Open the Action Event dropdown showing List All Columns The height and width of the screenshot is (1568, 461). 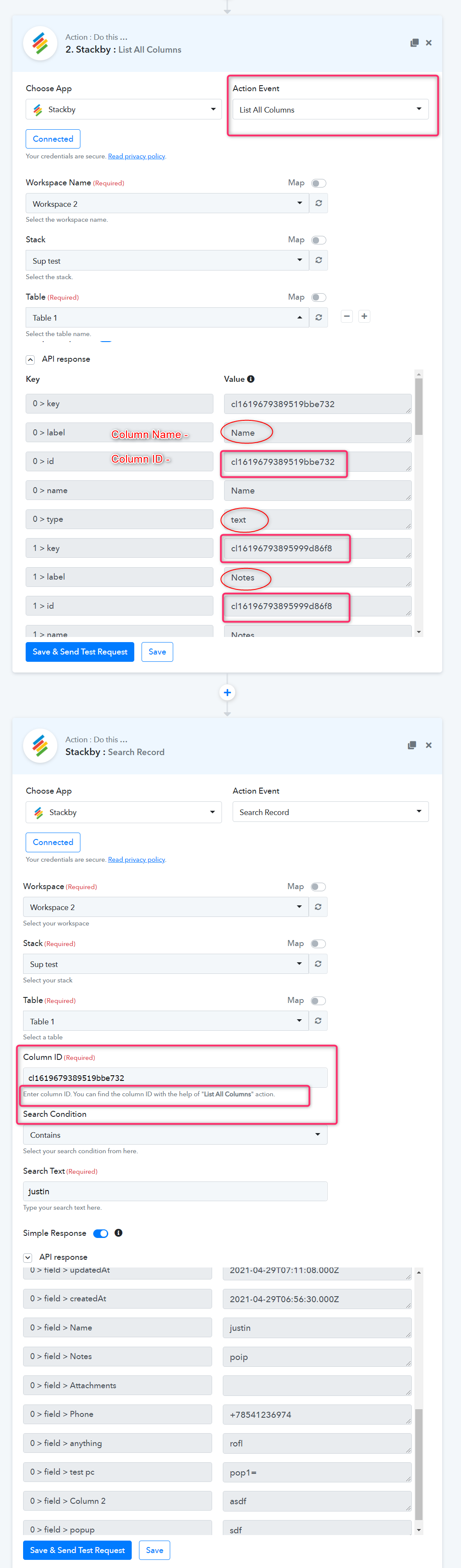coord(330,110)
